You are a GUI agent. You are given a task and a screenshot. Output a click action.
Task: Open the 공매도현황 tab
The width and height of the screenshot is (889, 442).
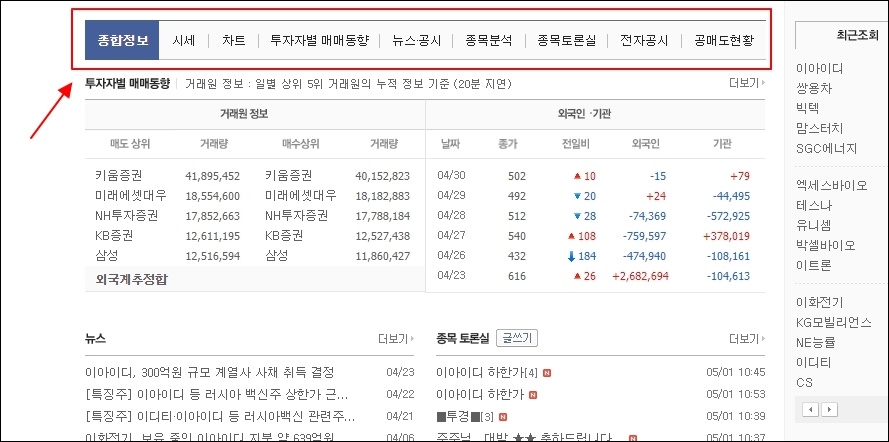(724, 40)
